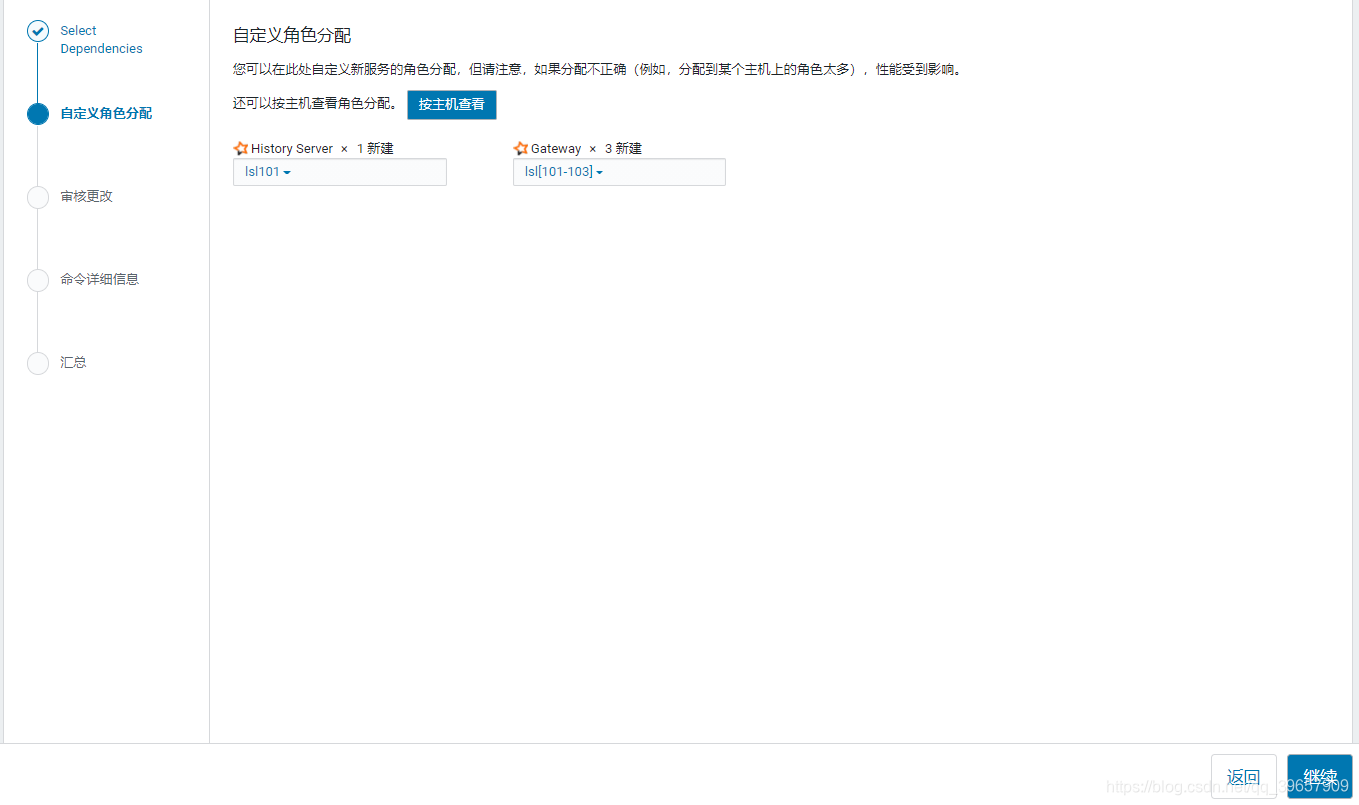Click the History Server host selection field
This screenshot has height=805, width=1359.
tap(340, 172)
